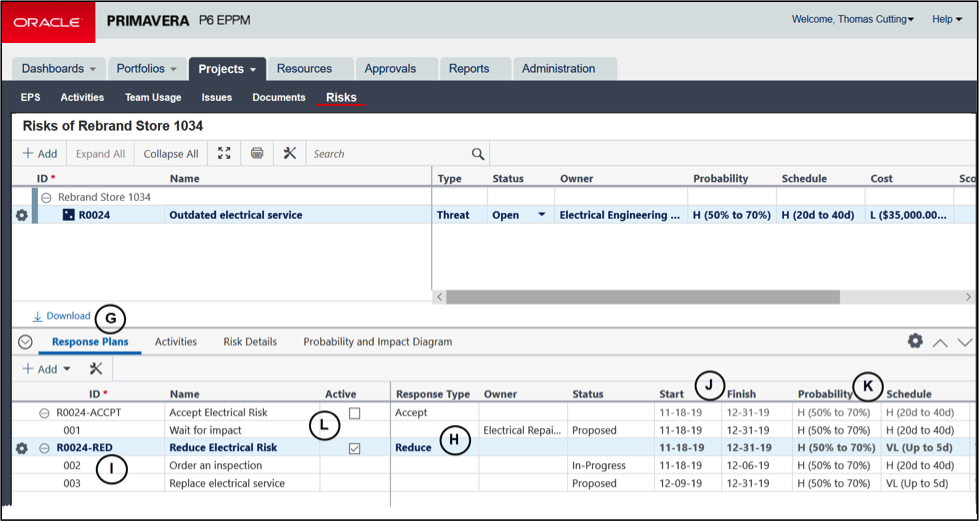The image size is (979, 521).
Task: Sort risks by Probability column header
Action: (721, 179)
